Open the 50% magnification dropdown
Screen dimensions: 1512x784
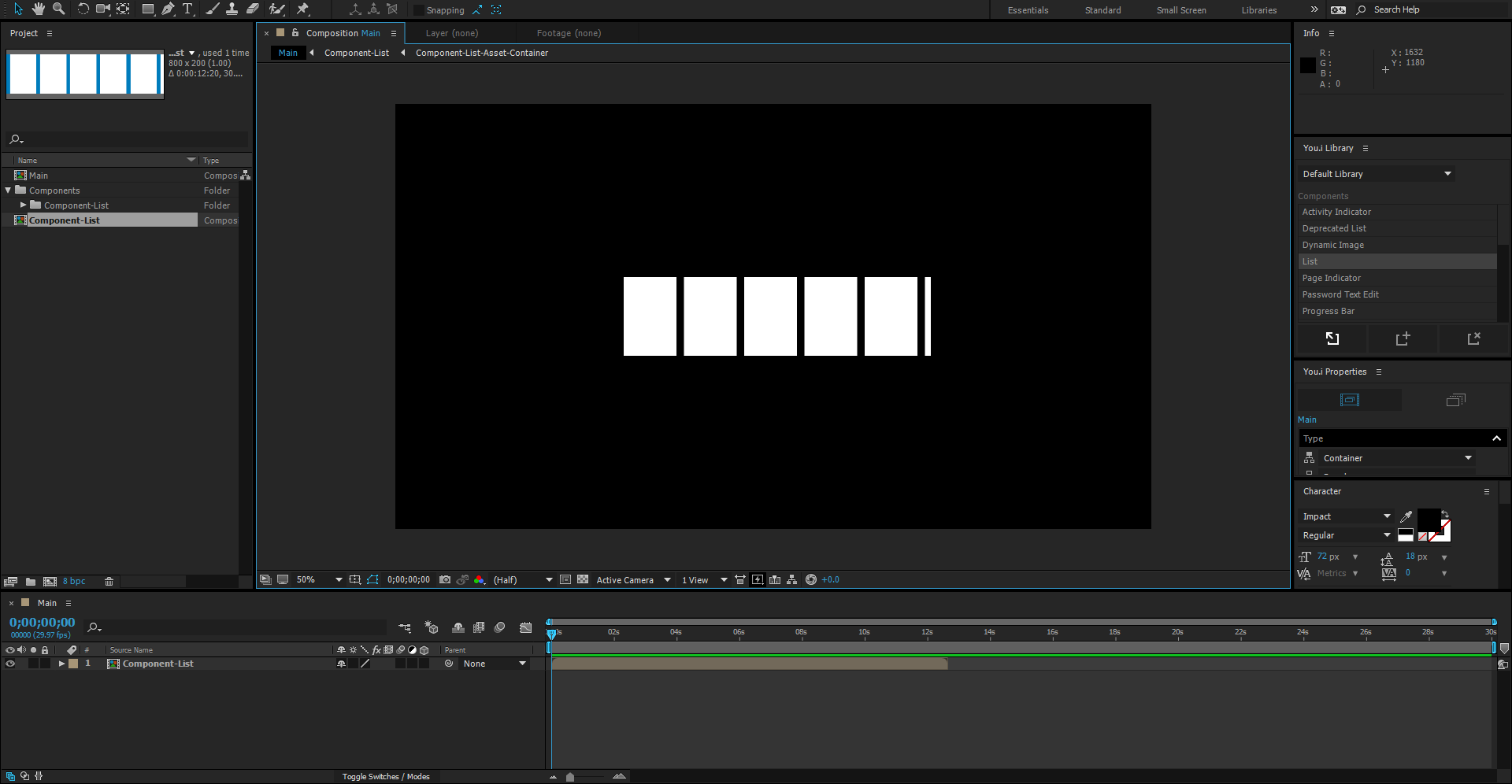point(319,580)
